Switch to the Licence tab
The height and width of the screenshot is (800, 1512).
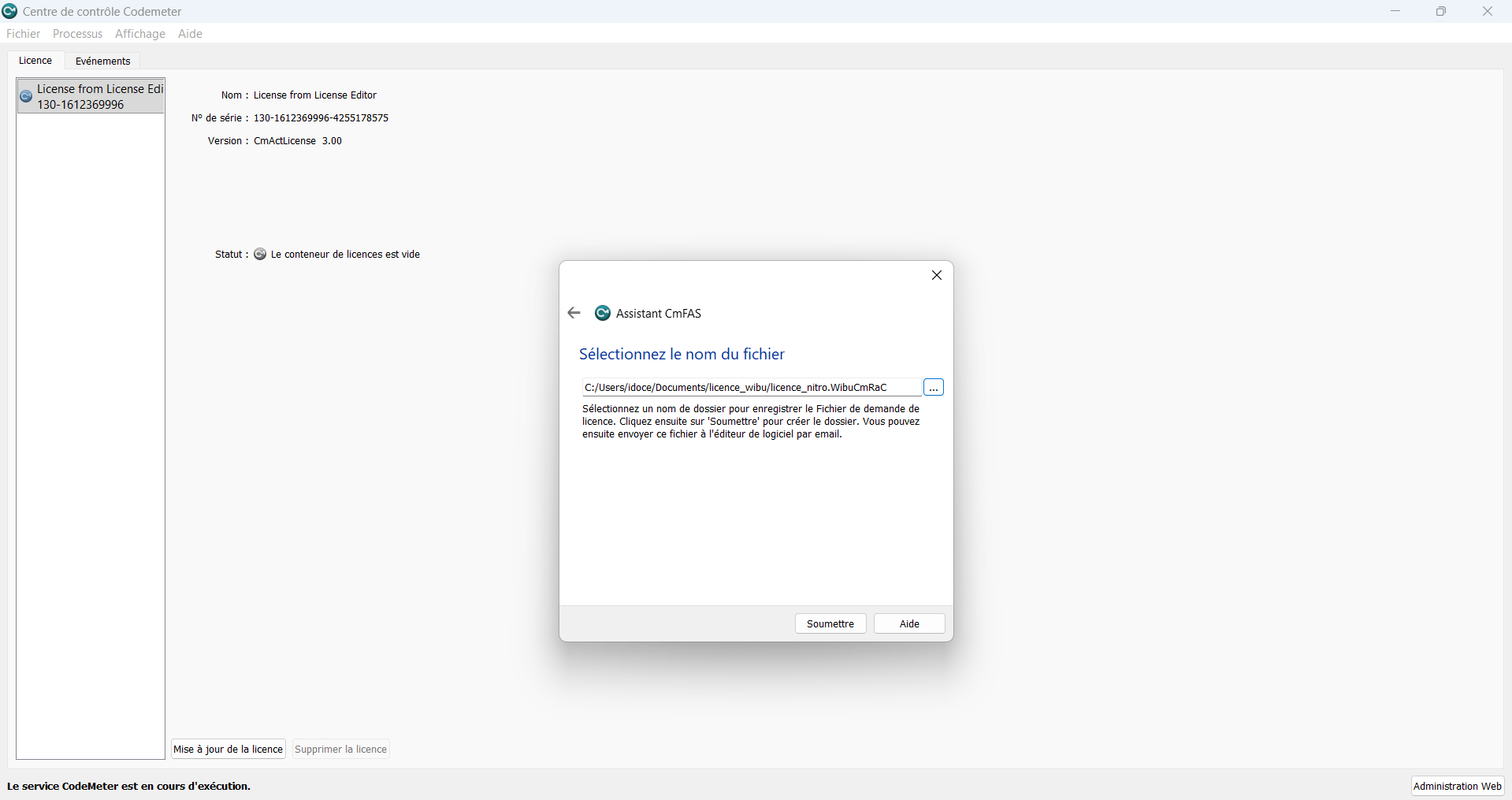[x=35, y=61]
